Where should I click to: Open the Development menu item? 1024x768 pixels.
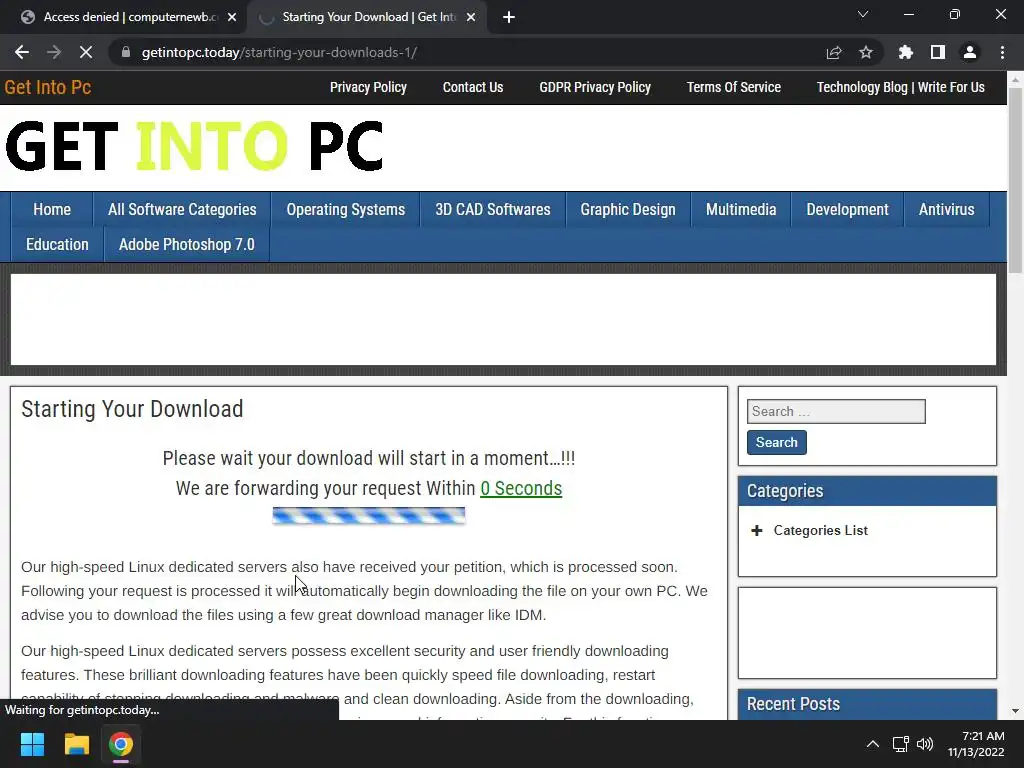click(847, 210)
